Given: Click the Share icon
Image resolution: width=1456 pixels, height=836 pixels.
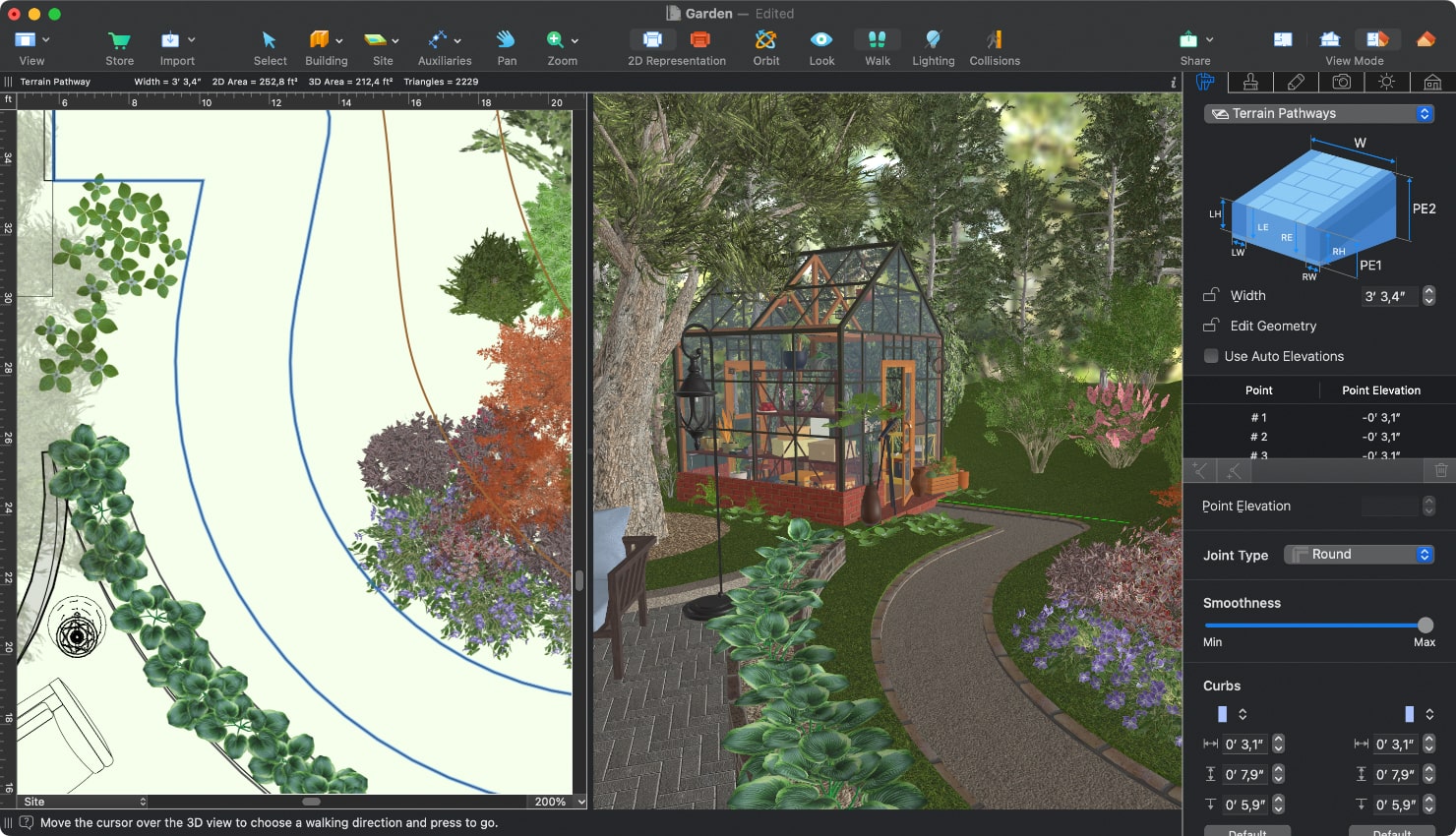Looking at the screenshot, I should pyautogui.click(x=1188, y=39).
